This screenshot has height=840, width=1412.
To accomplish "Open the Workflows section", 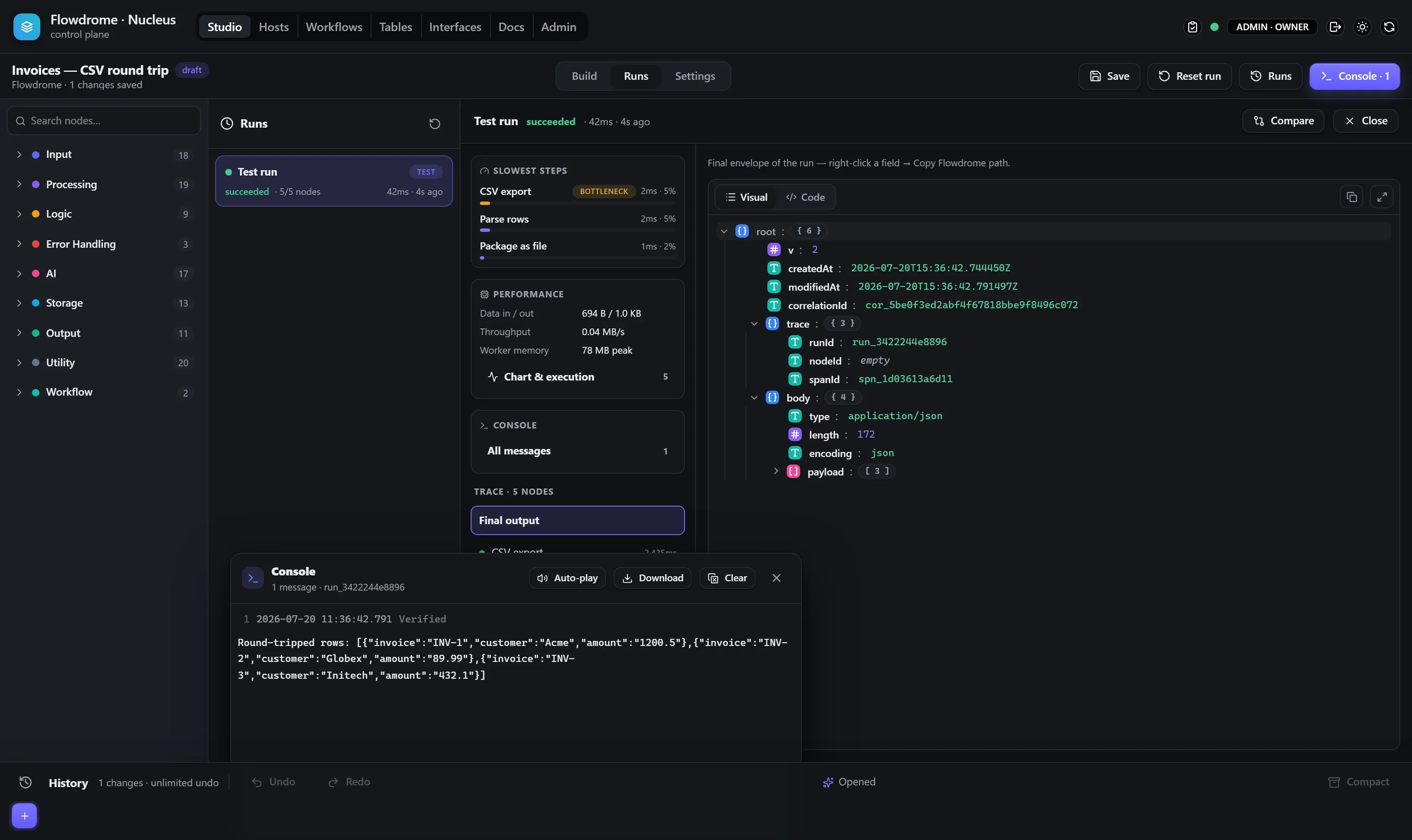I will click(x=334, y=26).
